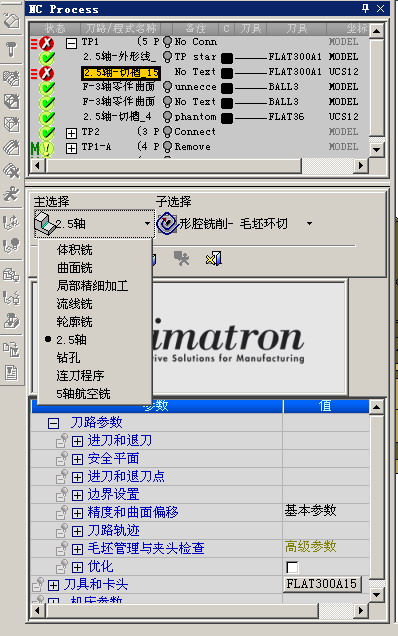398x636 pixels.
Task: Choose 流线铣 from the menu
Action: 75,304
